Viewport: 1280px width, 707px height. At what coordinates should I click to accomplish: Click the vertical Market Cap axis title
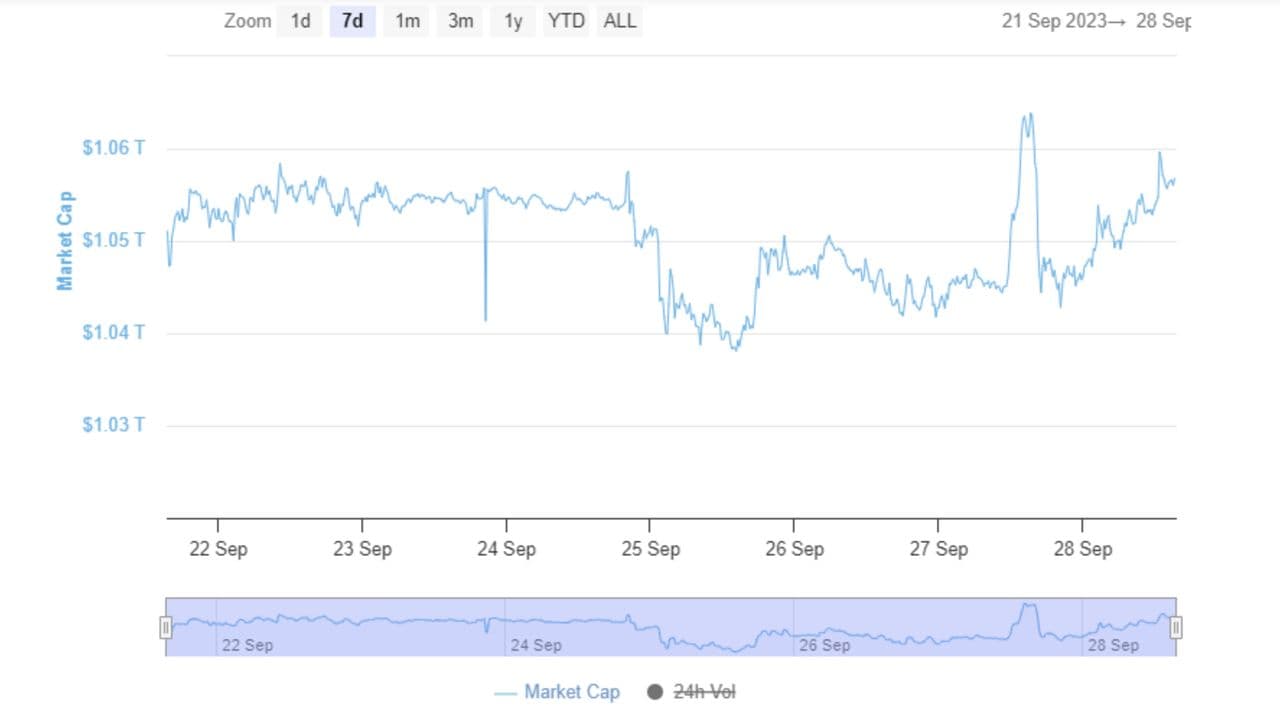[x=65, y=240]
